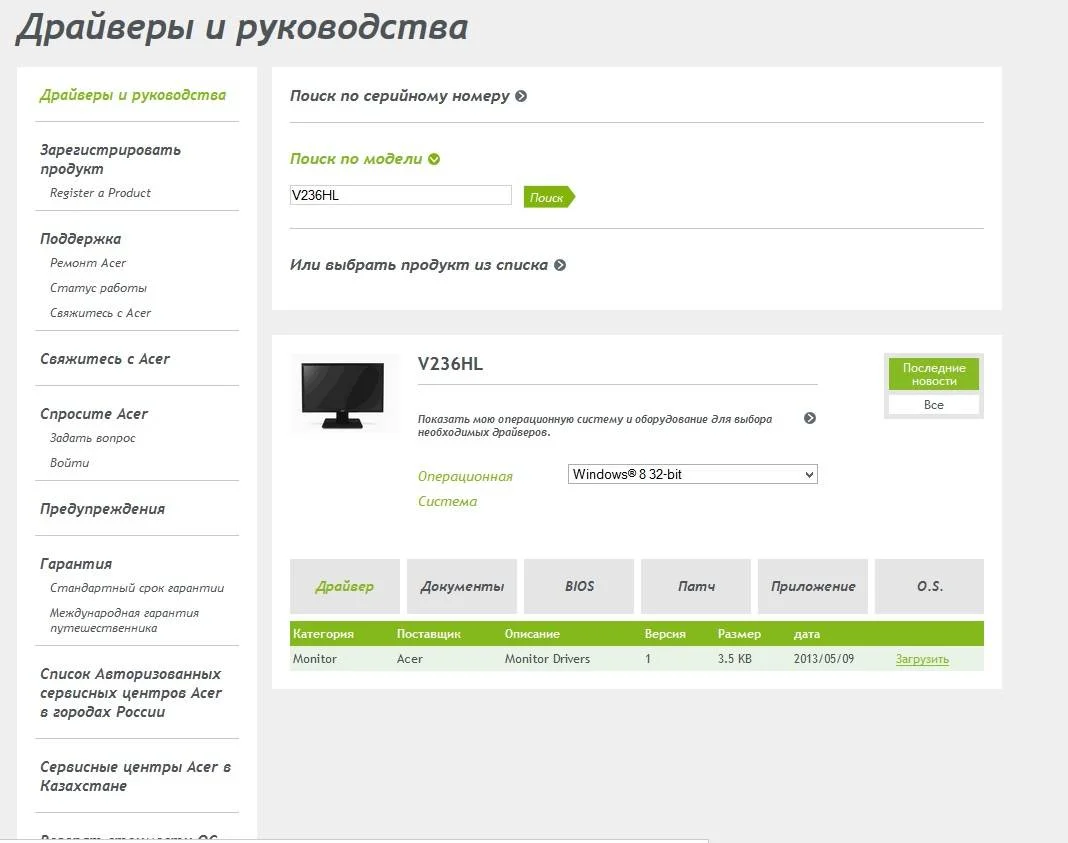
Task: Click the '2013/05/09' date cell
Action: pos(824,659)
